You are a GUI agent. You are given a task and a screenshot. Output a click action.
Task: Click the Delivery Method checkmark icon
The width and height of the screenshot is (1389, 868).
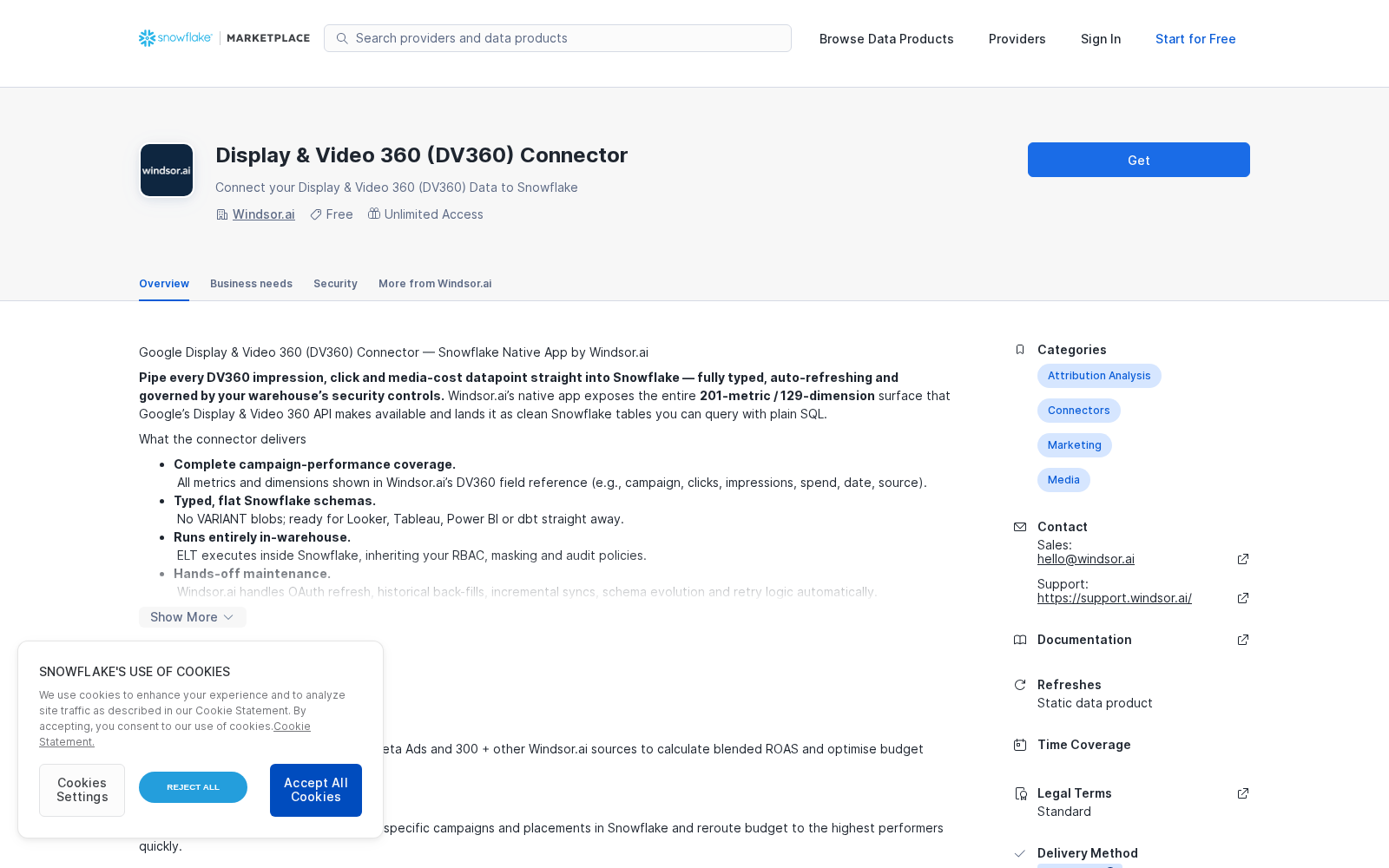pos(1020,853)
